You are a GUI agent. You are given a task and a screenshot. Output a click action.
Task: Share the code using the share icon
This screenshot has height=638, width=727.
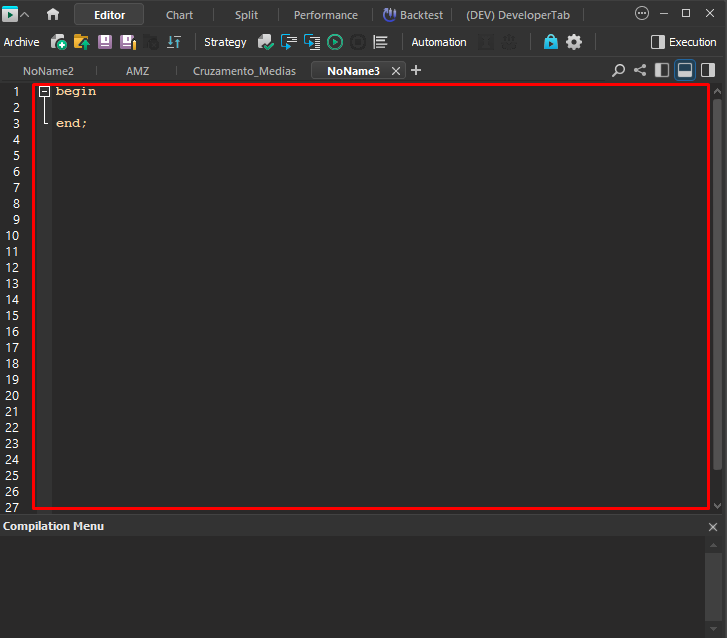(x=640, y=70)
